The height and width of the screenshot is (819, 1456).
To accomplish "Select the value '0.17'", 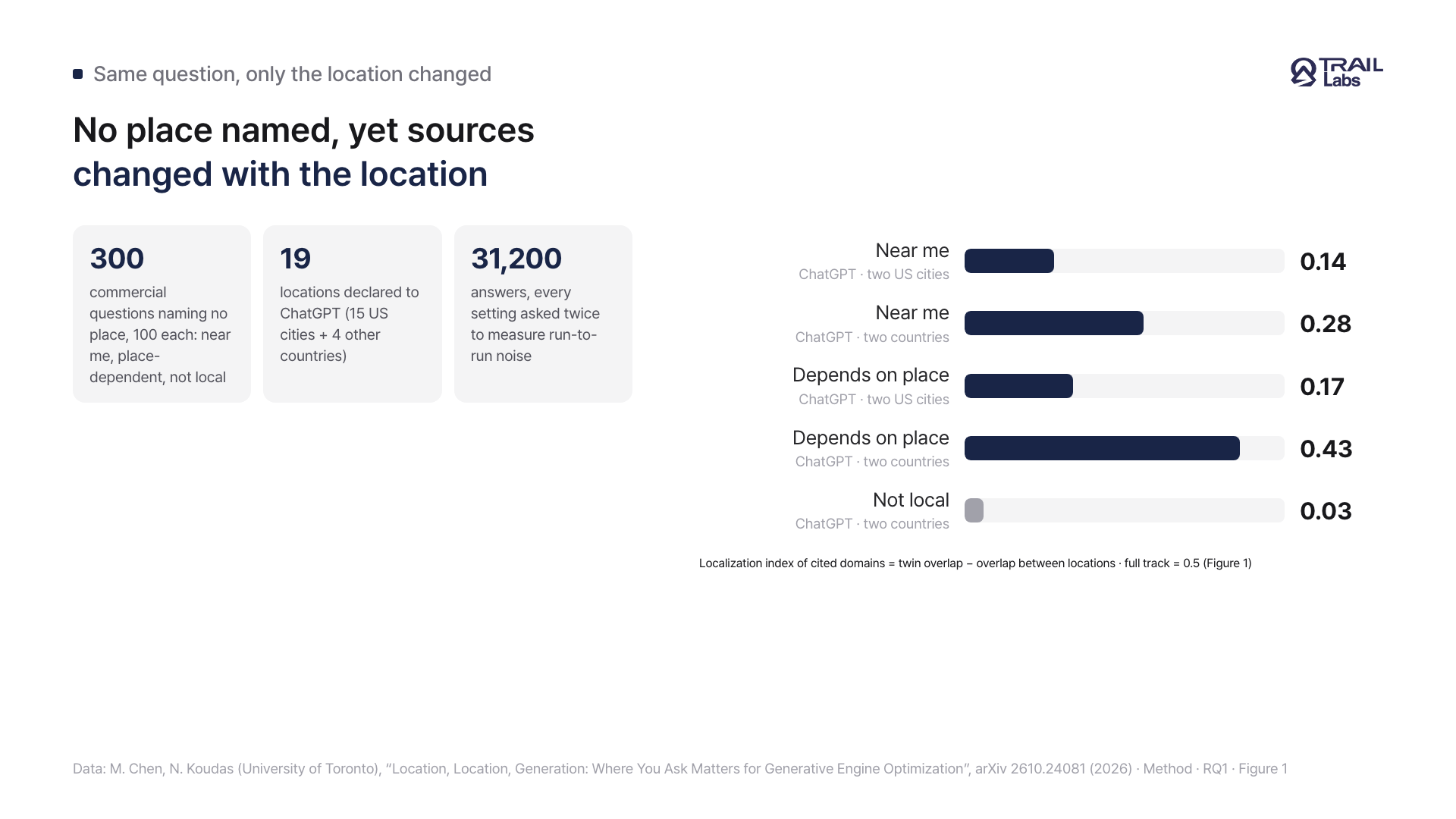I will click(1322, 387).
